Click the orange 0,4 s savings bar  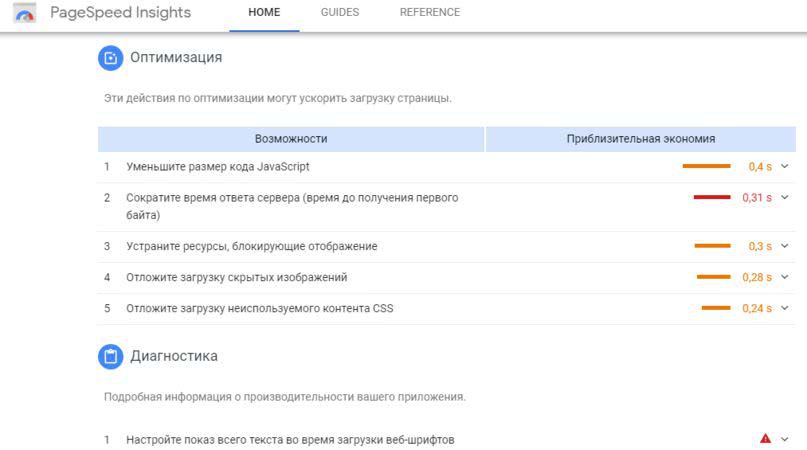tap(706, 167)
